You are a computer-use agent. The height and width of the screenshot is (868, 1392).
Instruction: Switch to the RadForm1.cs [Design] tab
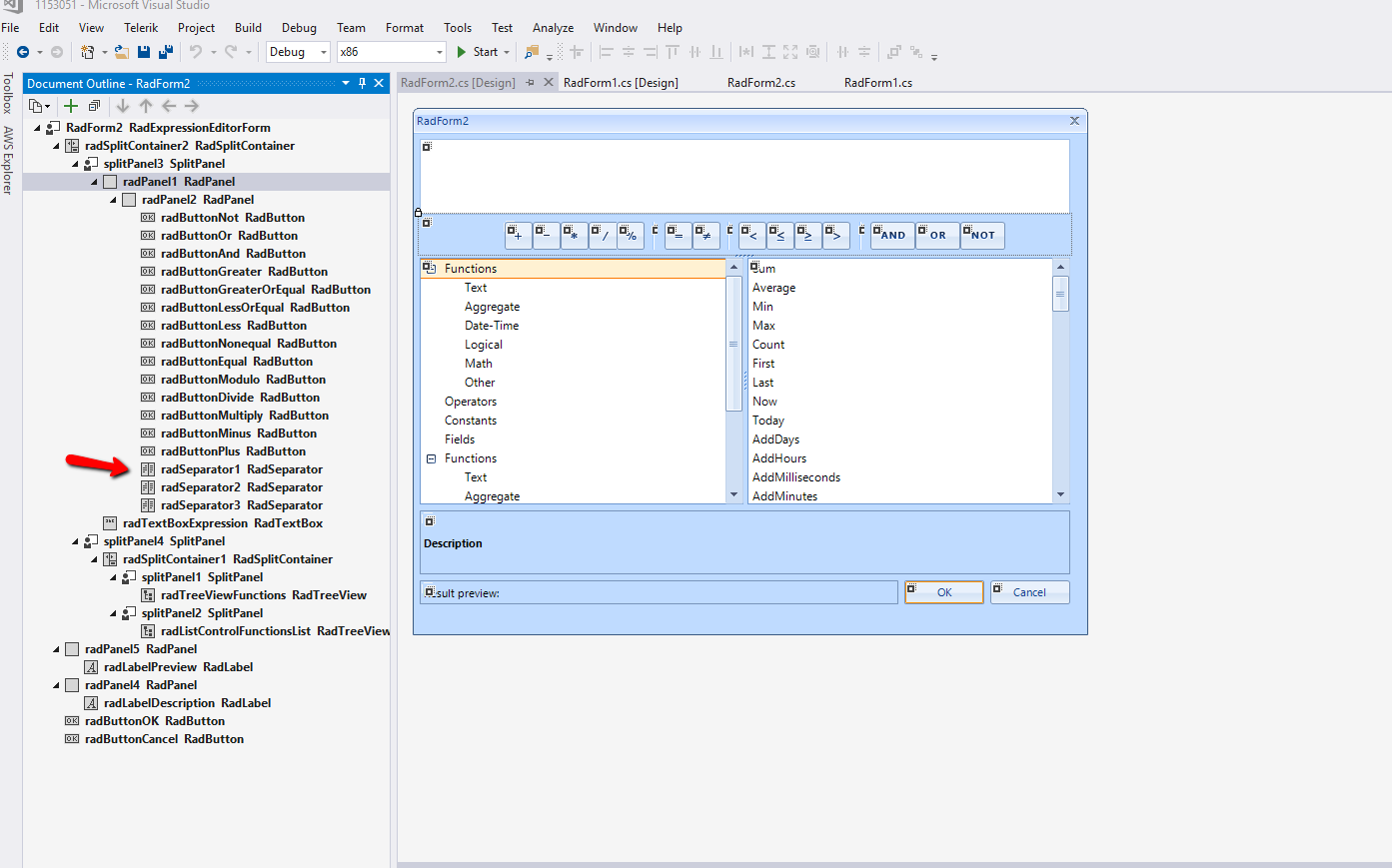point(621,83)
